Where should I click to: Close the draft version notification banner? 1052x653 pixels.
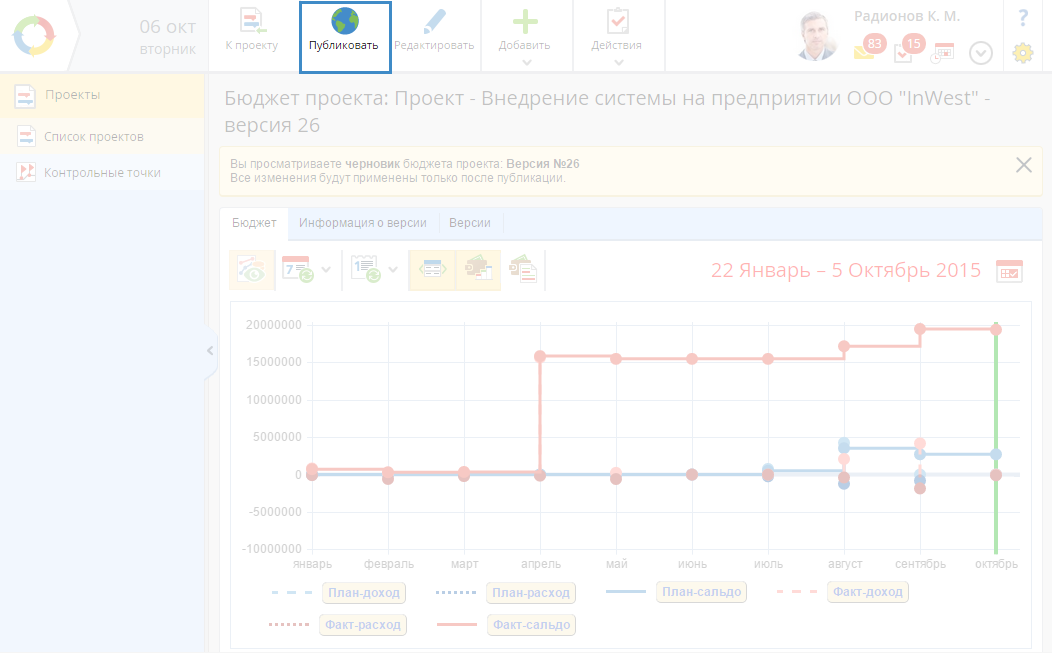pyautogui.click(x=1023, y=165)
